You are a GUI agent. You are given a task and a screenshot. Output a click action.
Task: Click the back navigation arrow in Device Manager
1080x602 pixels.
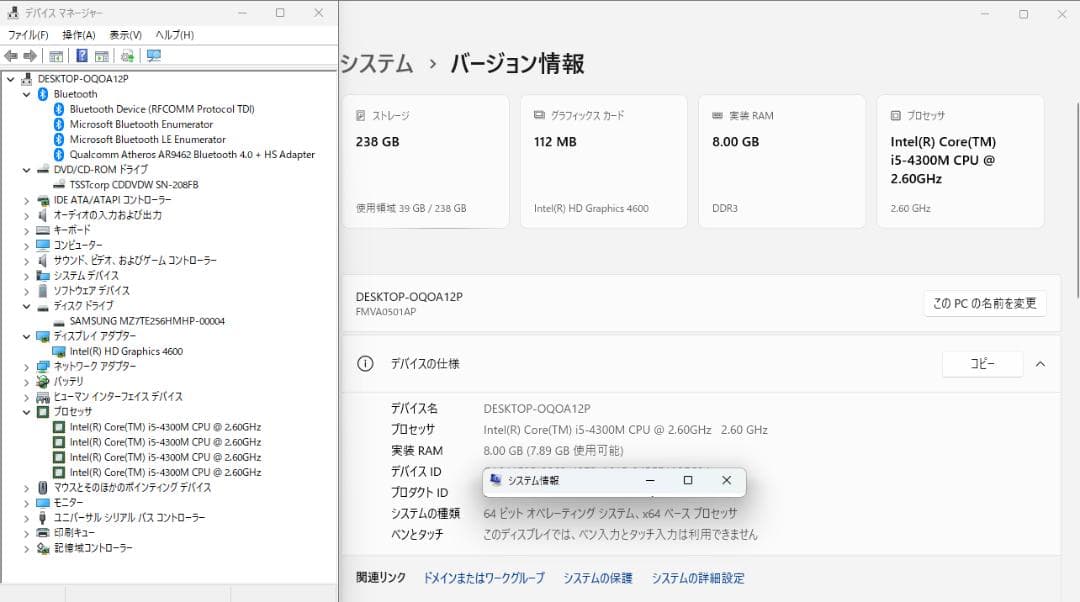pos(12,55)
